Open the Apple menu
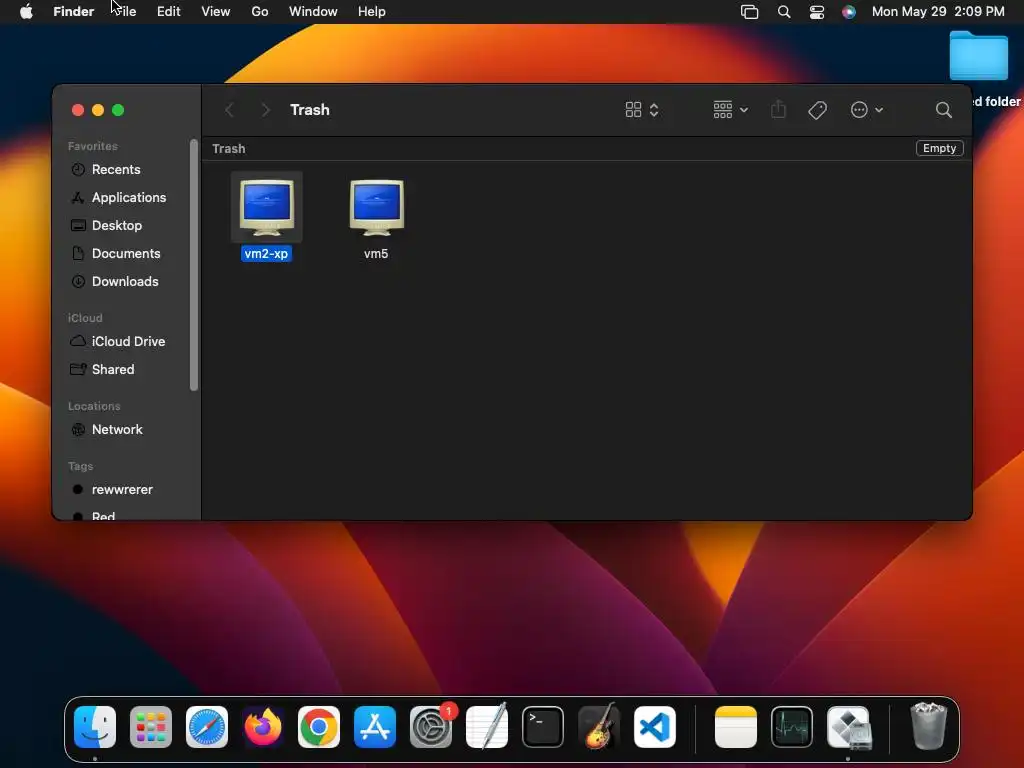The image size is (1024, 768). click(26, 12)
